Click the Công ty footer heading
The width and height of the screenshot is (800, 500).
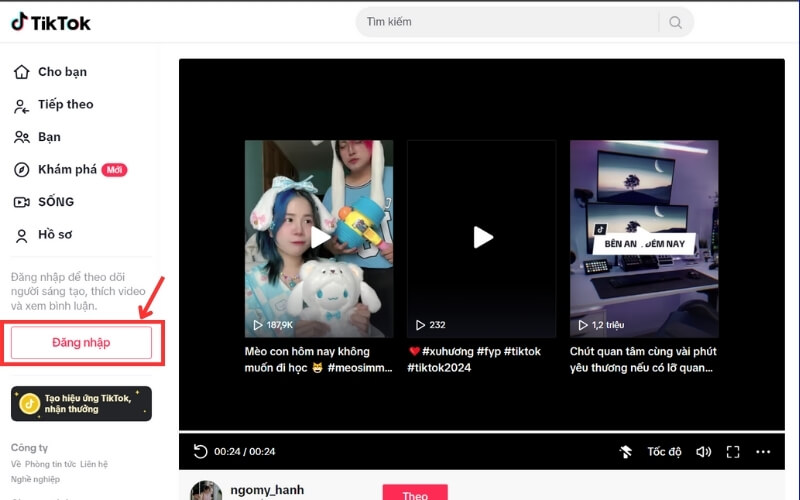(x=29, y=447)
